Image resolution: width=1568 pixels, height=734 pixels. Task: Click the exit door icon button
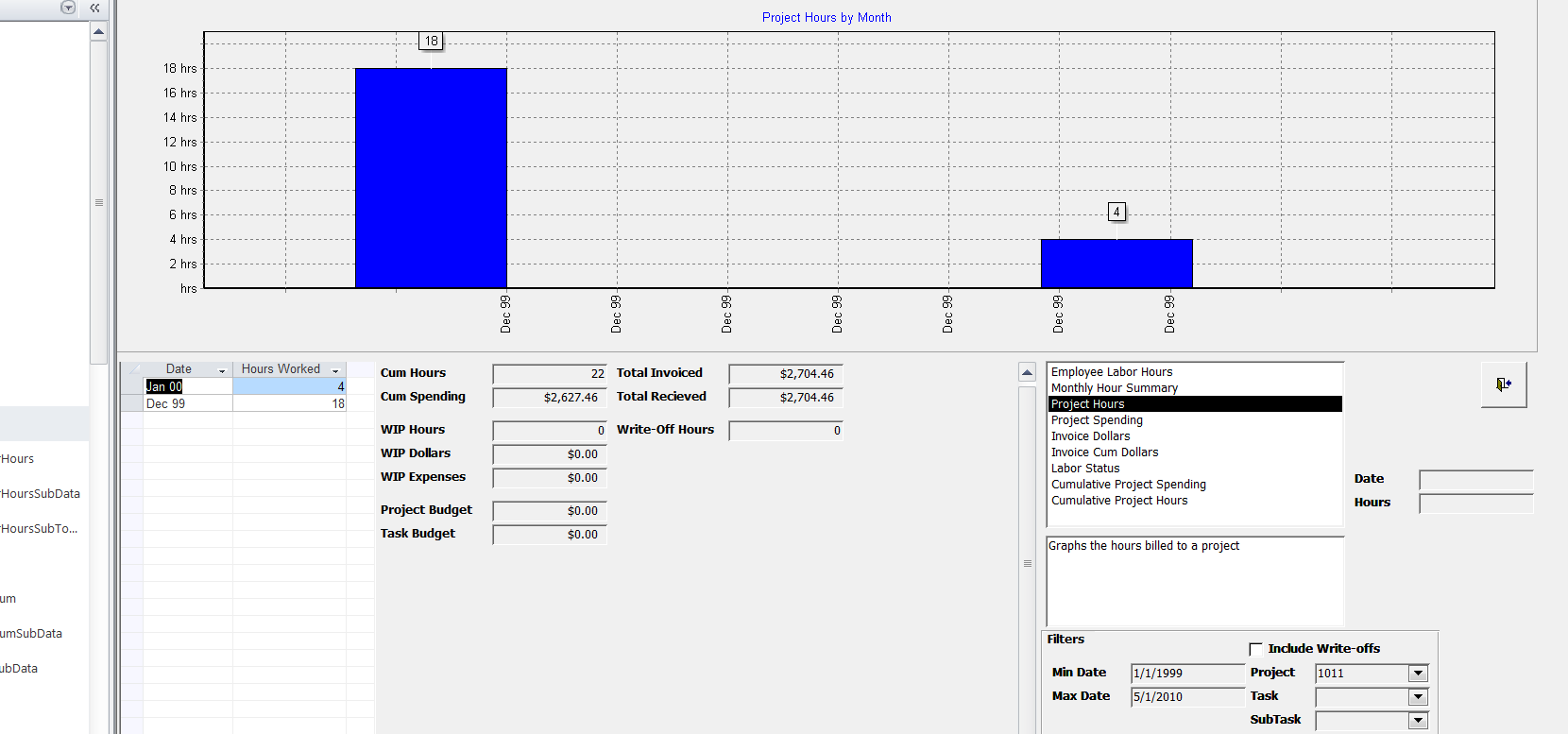[1504, 384]
